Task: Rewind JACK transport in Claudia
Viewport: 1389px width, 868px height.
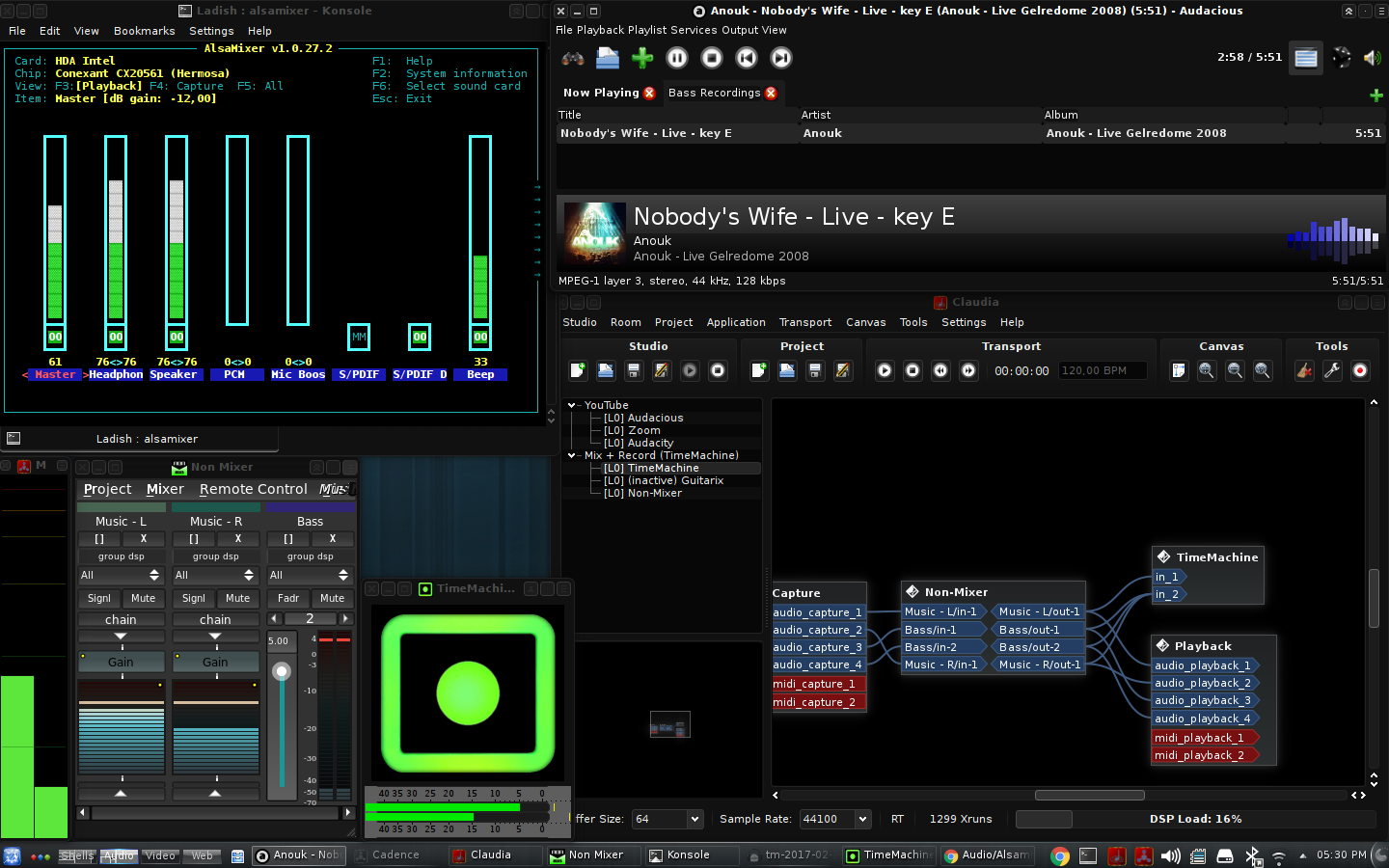Action: (940, 370)
